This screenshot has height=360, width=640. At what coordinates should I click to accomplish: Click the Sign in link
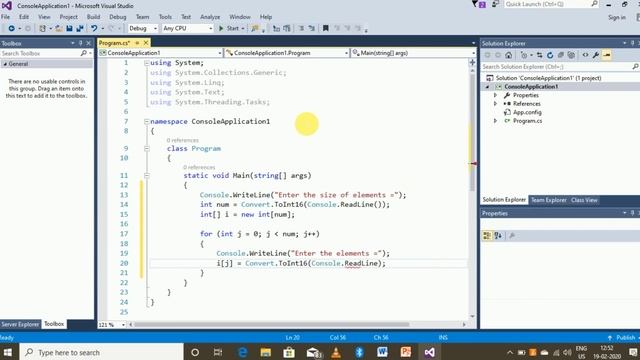click(x=617, y=17)
